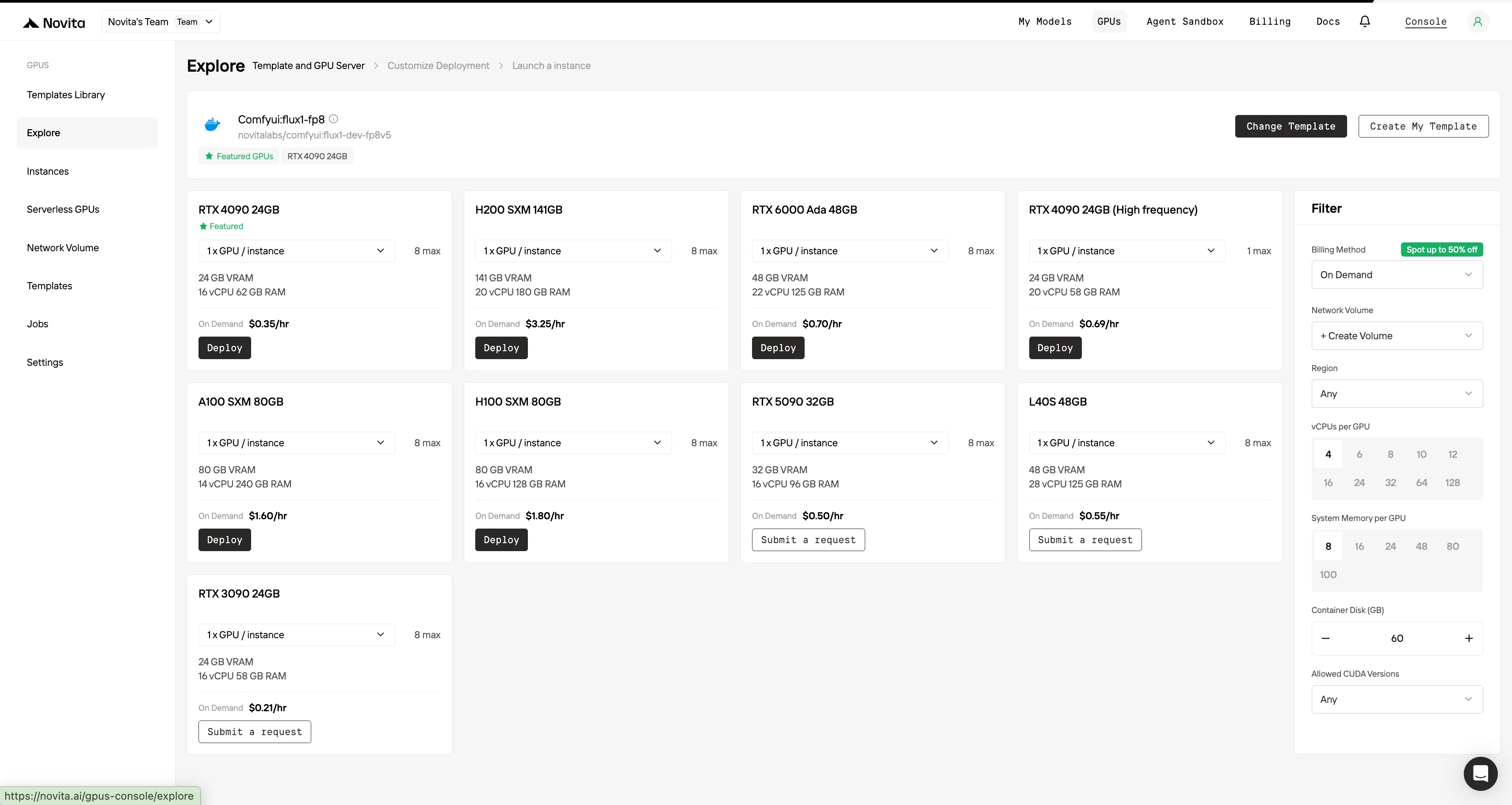Deploy the H100 SXM 80GB instance
This screenshot has height=805, width=1512.
(x=501, y=540)
